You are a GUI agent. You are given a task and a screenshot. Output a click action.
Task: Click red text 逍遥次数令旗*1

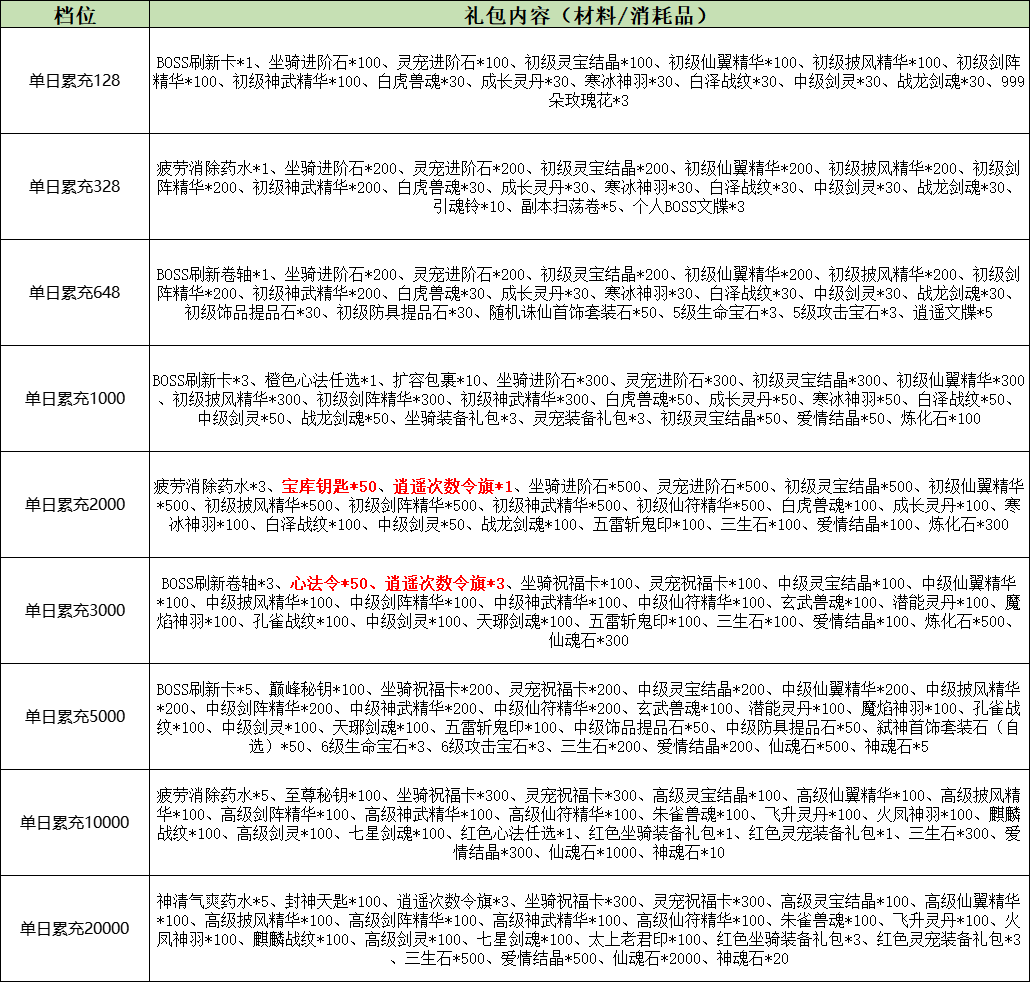click(453, 486)
